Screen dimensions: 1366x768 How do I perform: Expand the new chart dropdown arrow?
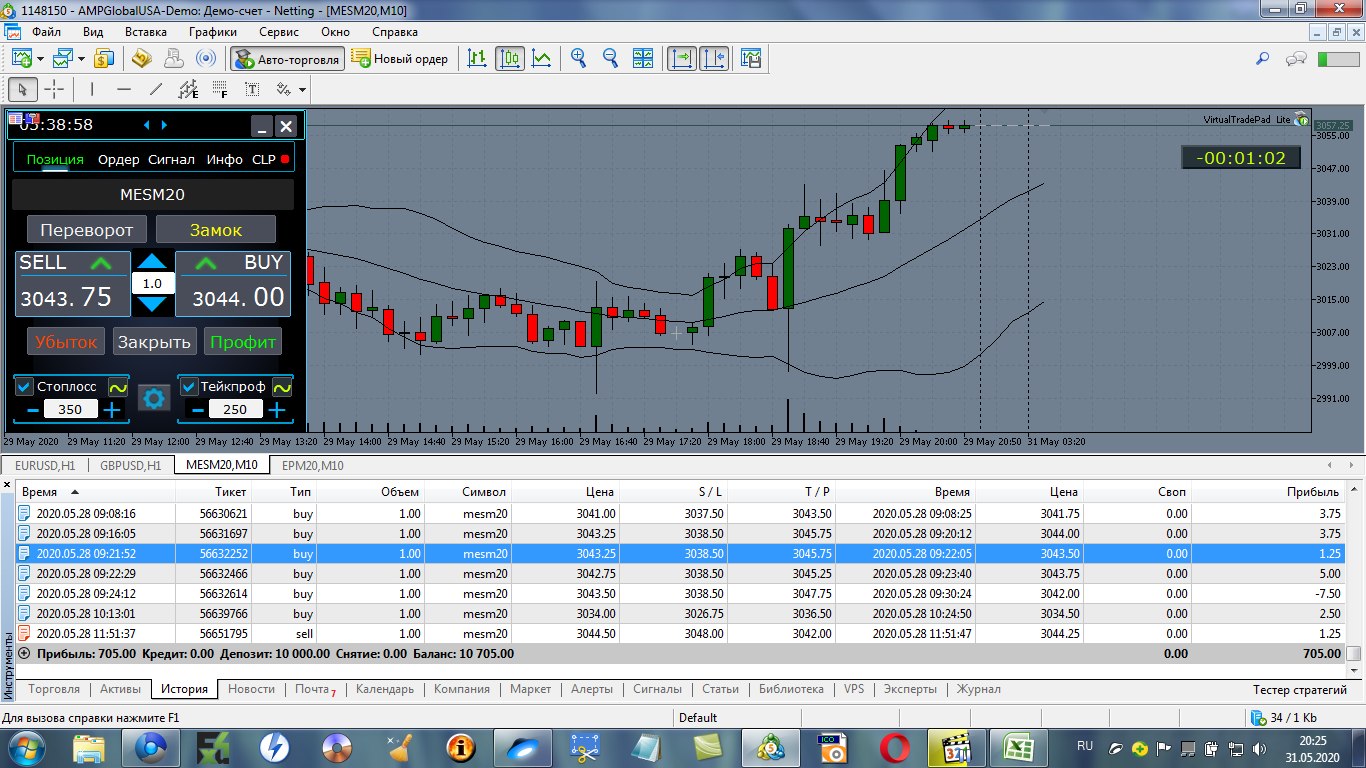41,58
